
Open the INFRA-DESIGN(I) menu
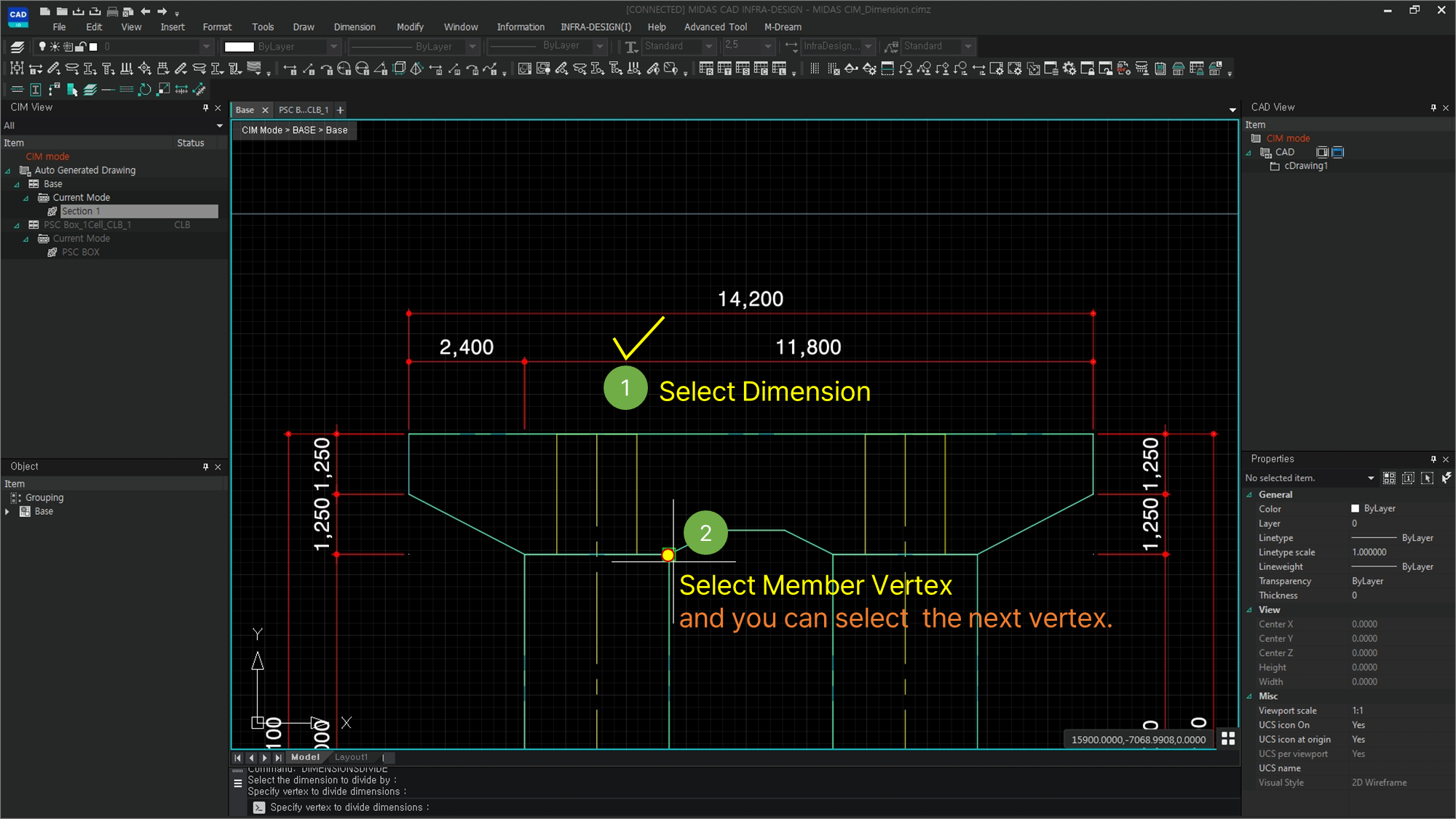click(596, 27)
